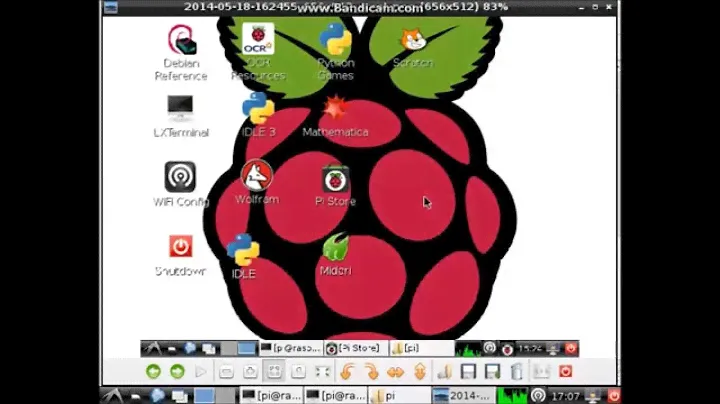
Task: Flip image vertically
Action: pos(419,371)
